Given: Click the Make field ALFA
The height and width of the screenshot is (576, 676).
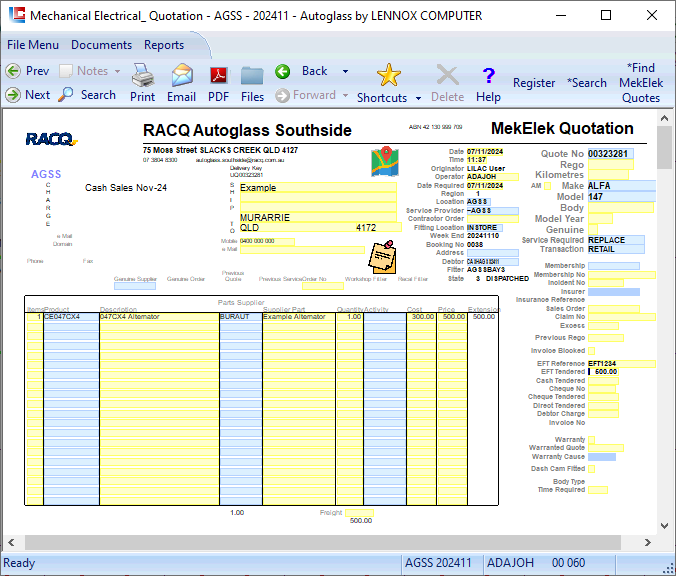Looking at the screenshot, I should click(622, 186).
